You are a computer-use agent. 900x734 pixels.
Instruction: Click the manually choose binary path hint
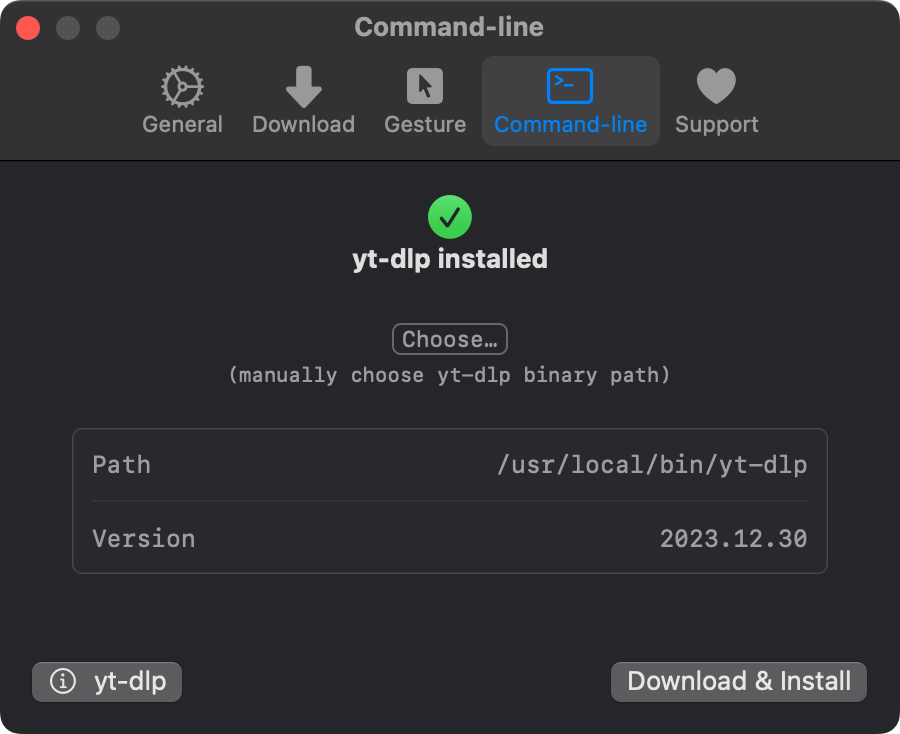point(450,376)
